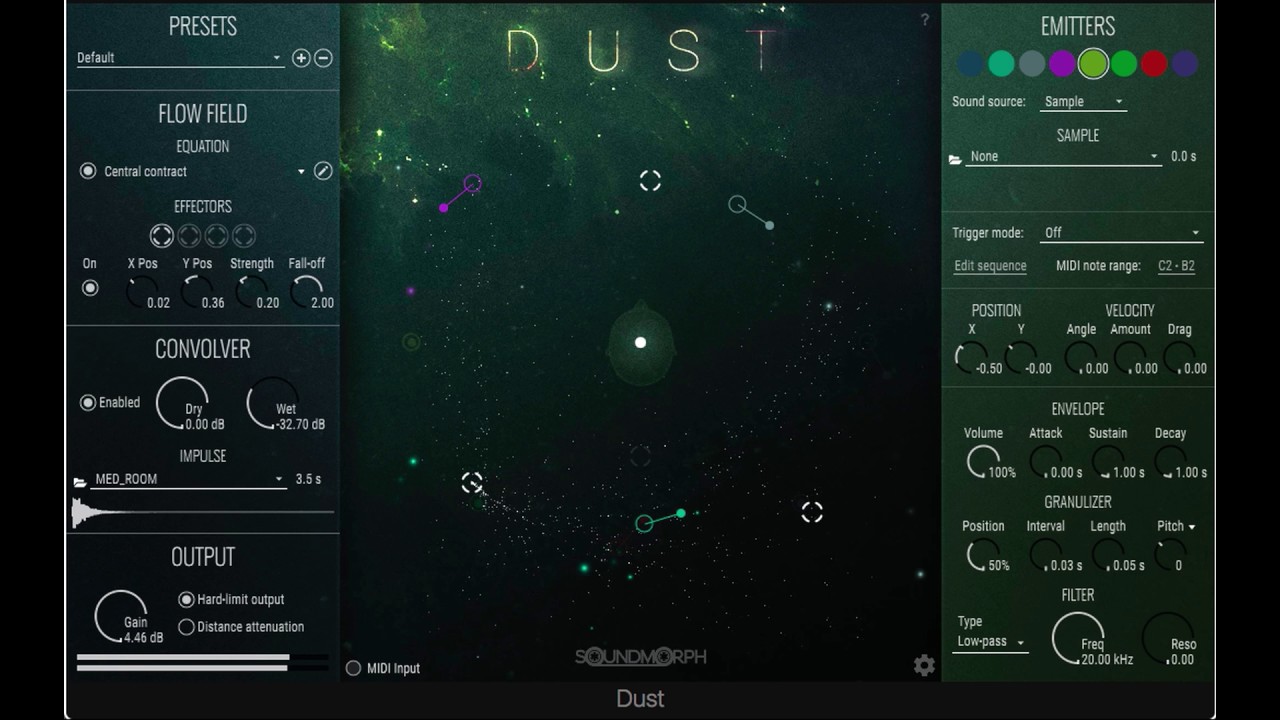Toggle convolver Enabled option
The image size is (1280, 720).
pos(88,403)
